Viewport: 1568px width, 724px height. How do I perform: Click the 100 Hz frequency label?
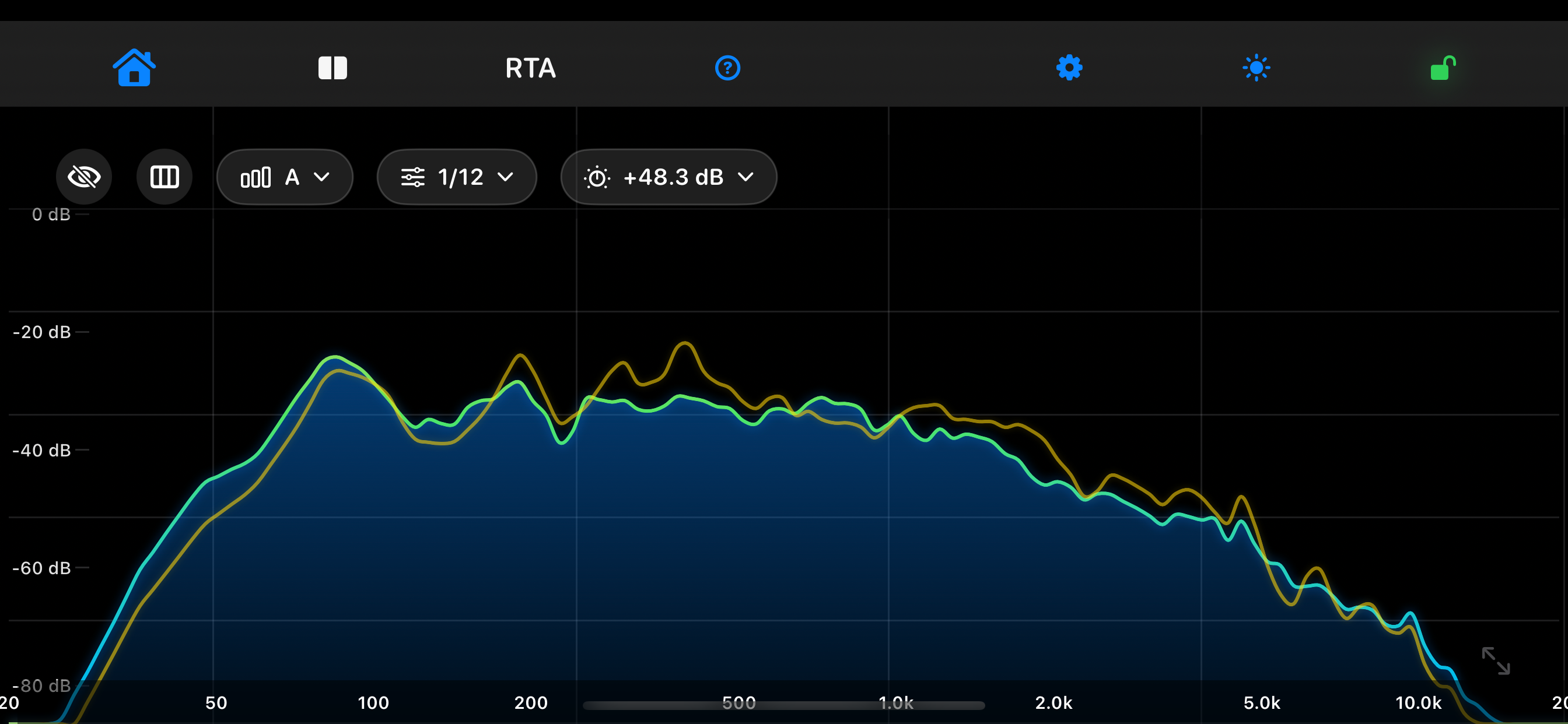tap(373, 702)
